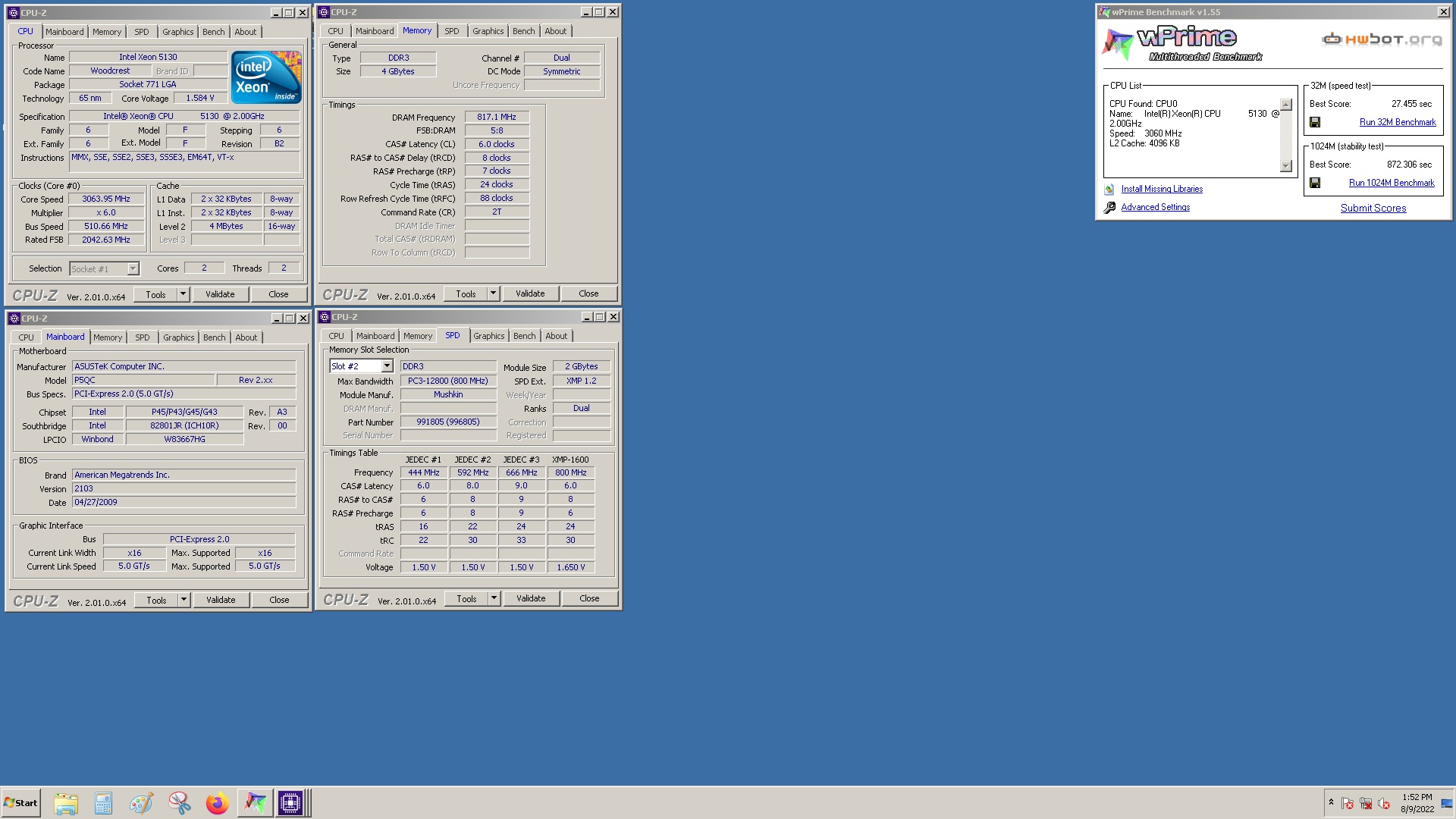
Task: Run the 32M Benchmark
Action: pyautogui.click(x=1397, y=122)
